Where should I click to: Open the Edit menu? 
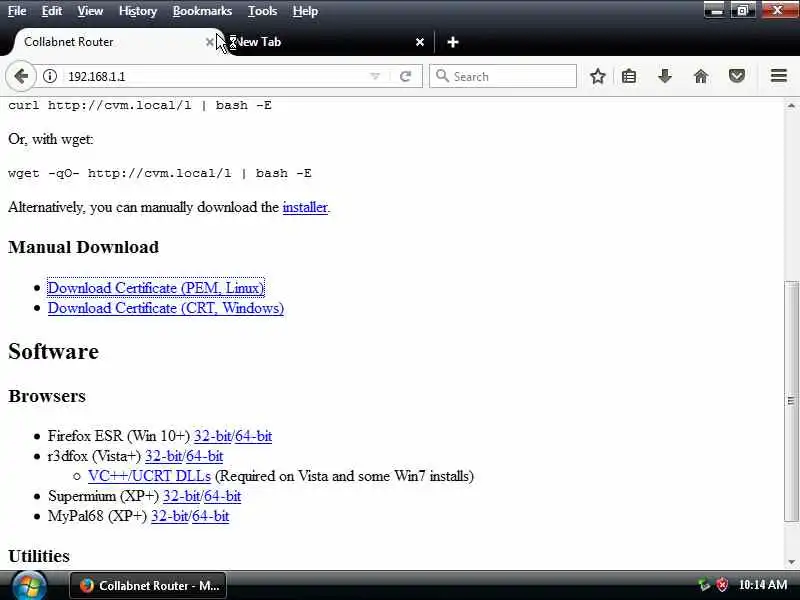click(52, 11)
